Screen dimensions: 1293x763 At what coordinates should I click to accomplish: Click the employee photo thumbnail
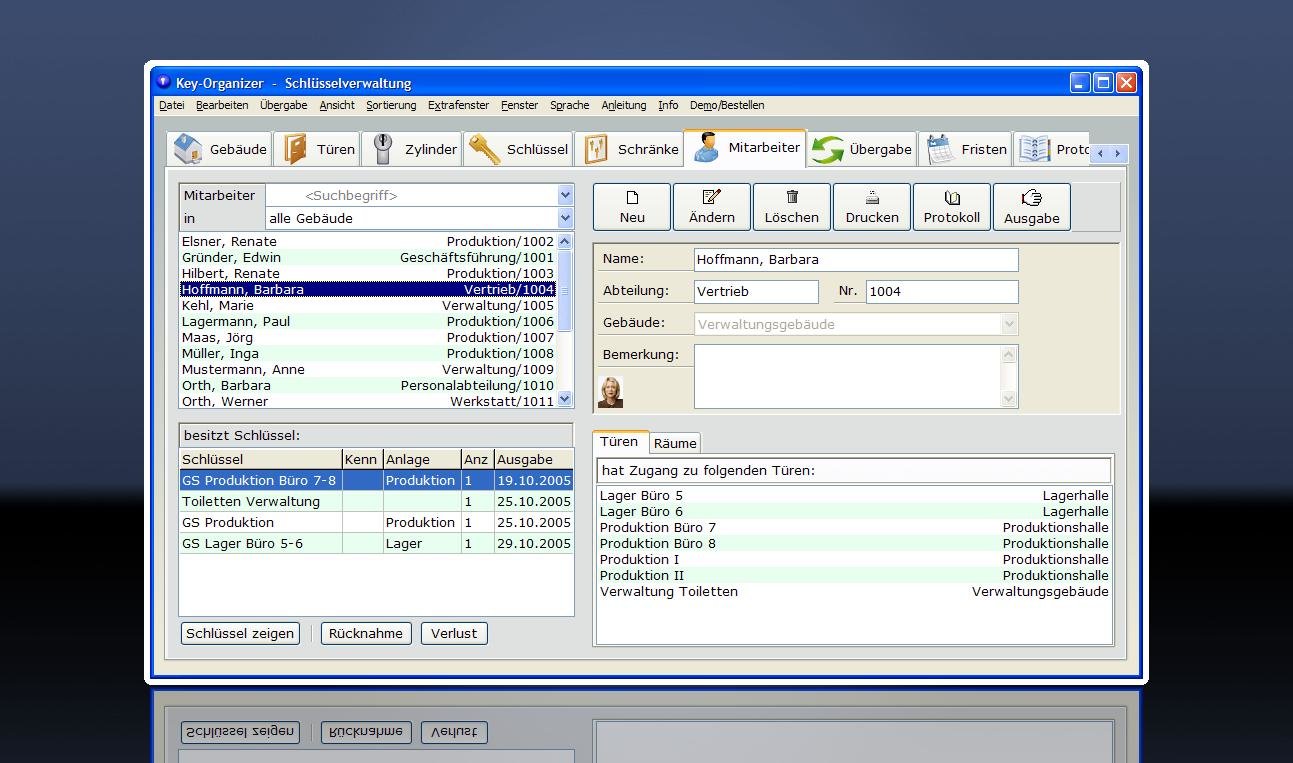pos(610,392)
